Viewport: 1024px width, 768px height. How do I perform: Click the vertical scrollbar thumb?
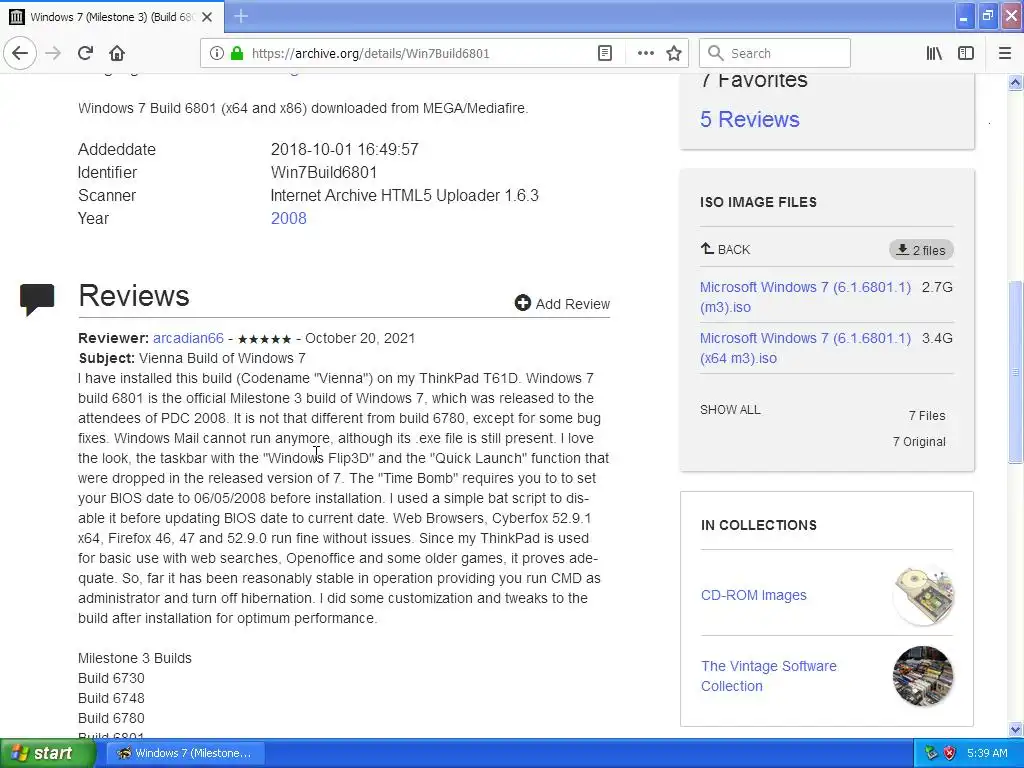1015,372
